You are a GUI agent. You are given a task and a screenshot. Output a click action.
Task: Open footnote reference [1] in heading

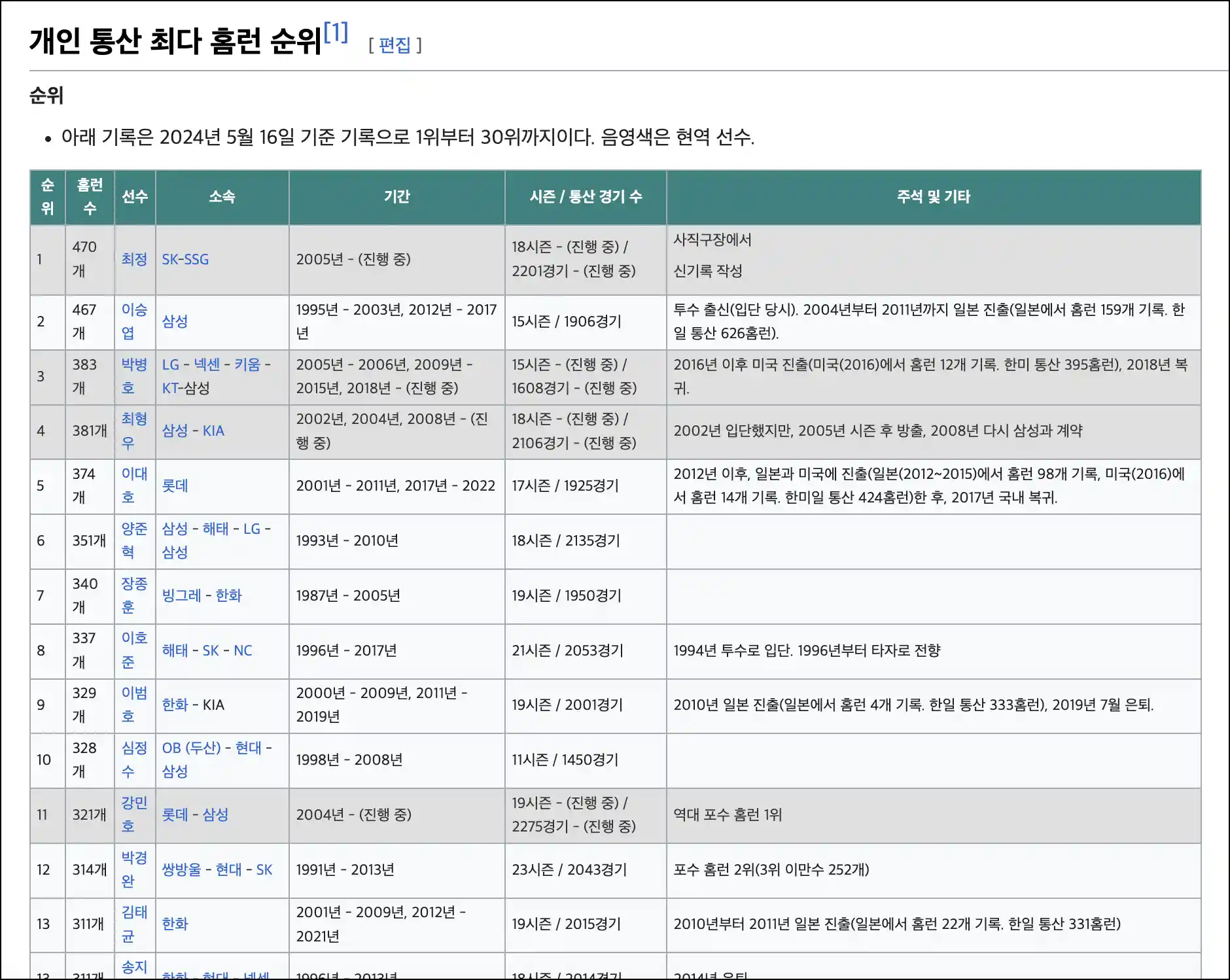click(336, 31)
